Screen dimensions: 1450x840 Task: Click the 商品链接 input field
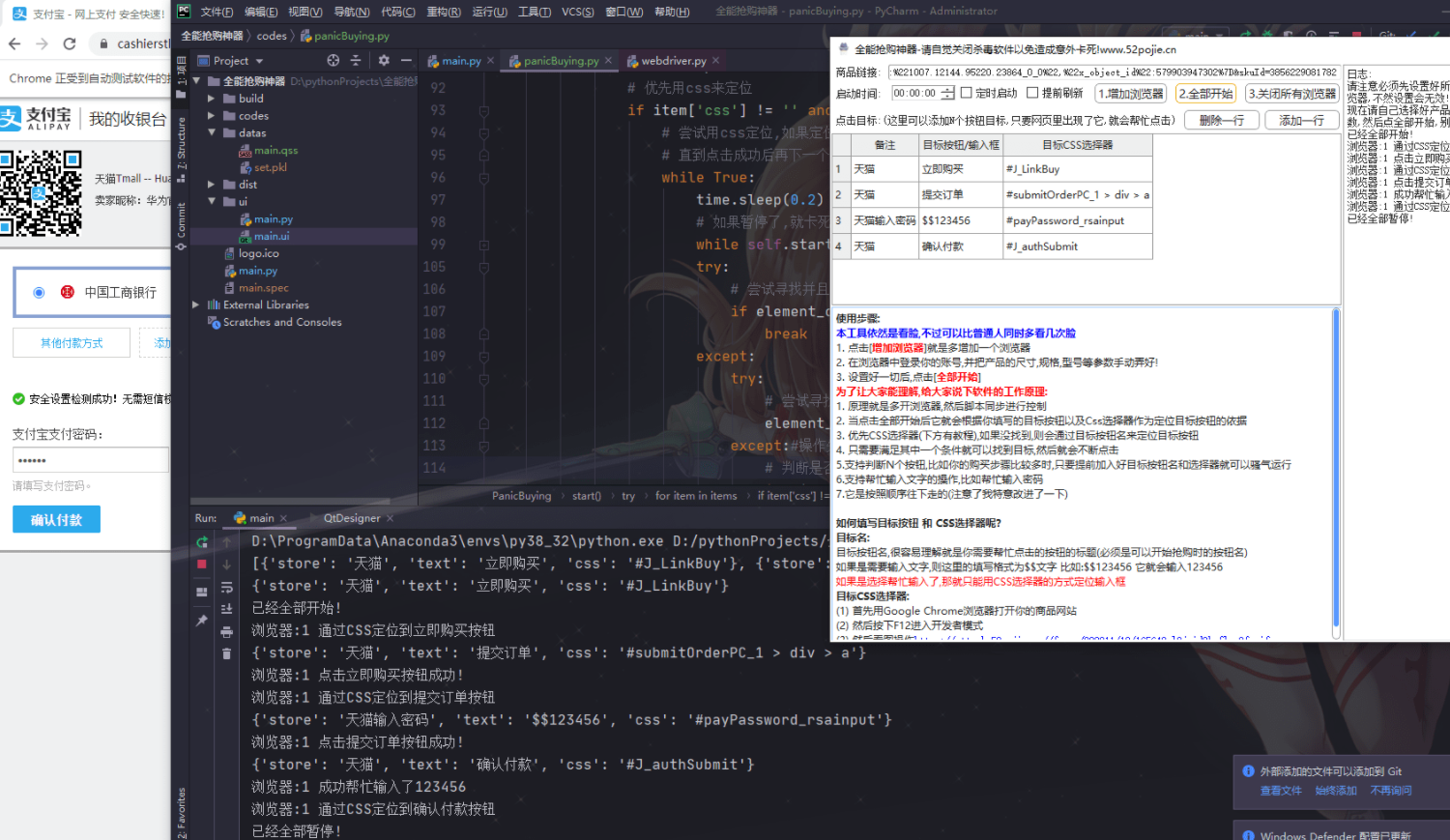click(x=1113, y=72)
